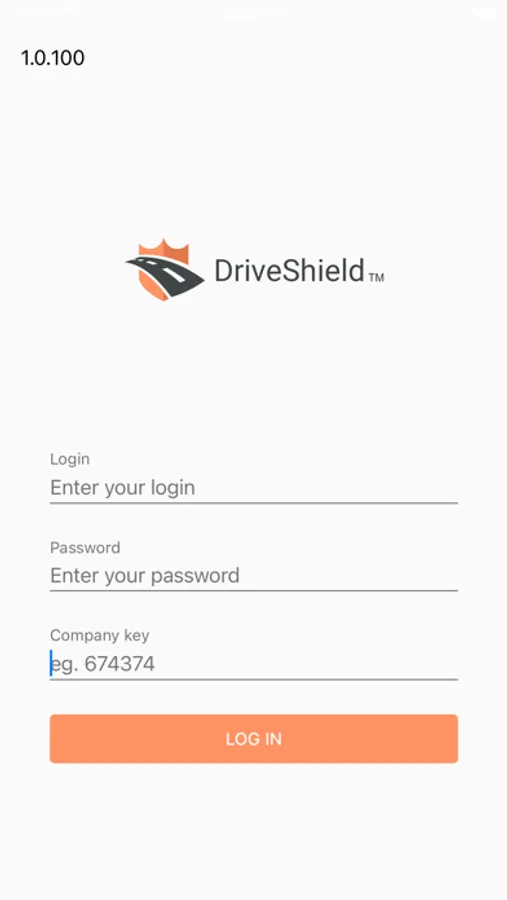The width and height of the screenshot is (507, 900).
Task: Click the DriveShield shield logo icon
Action: (x=165, y=270)
